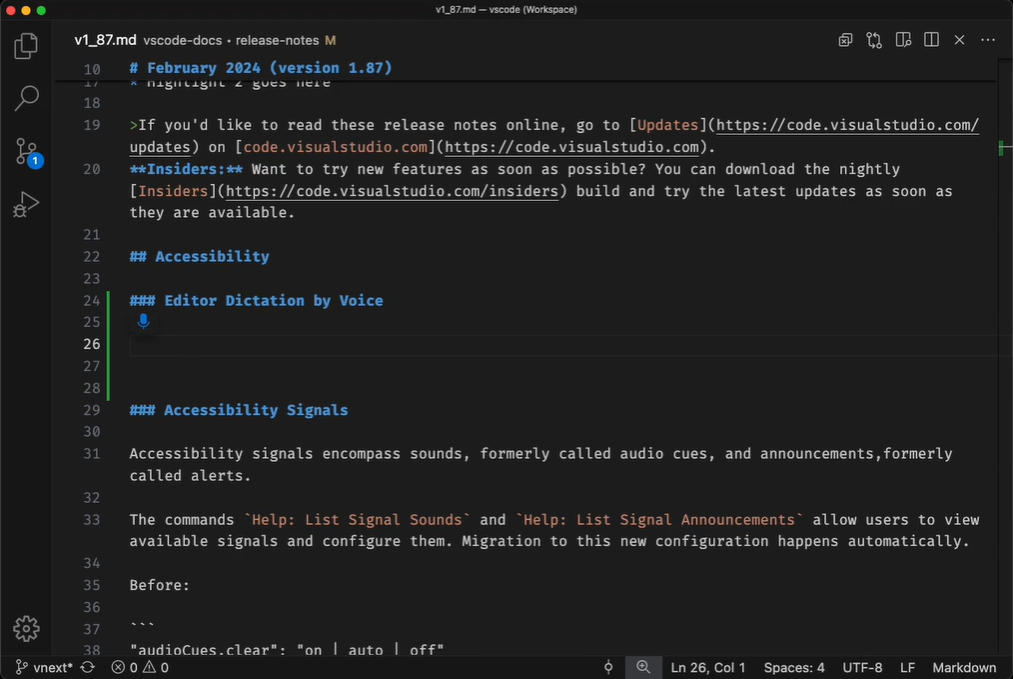Click the green modified gutter marker

[x=108, y=344]
